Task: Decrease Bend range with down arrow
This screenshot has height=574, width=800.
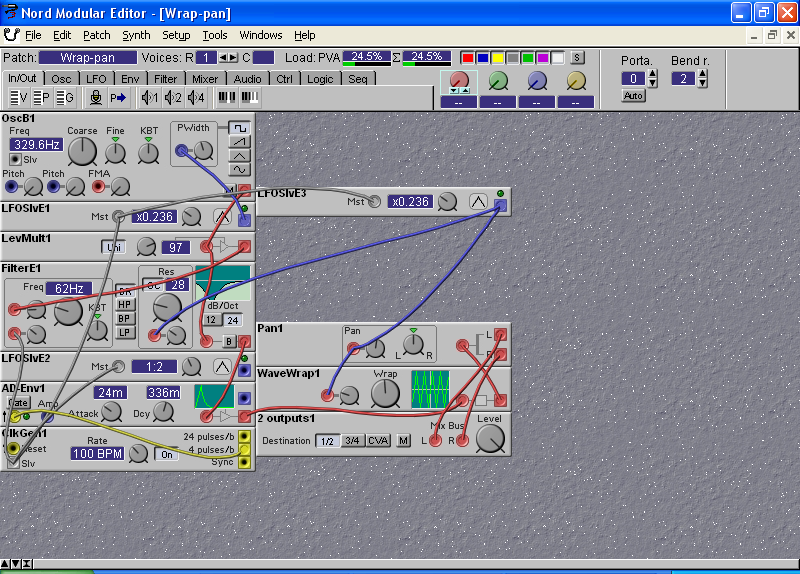Action: pos(703,83)
